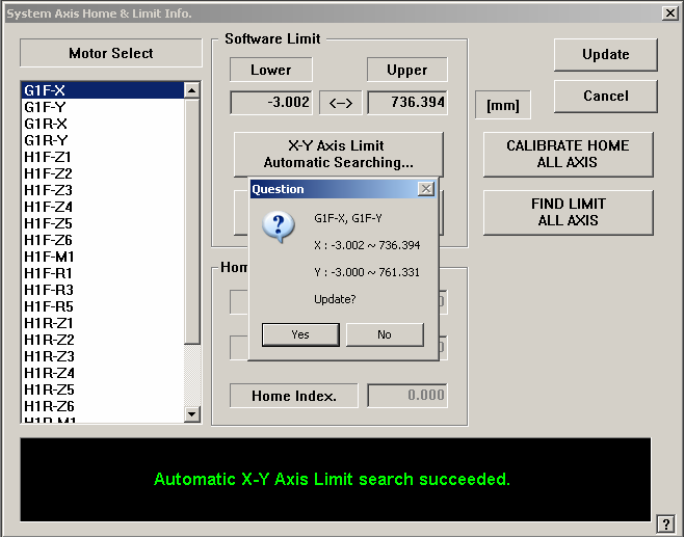
Task: Click CALIBRATE HOME ALL AXIS button
Action: 568,154
